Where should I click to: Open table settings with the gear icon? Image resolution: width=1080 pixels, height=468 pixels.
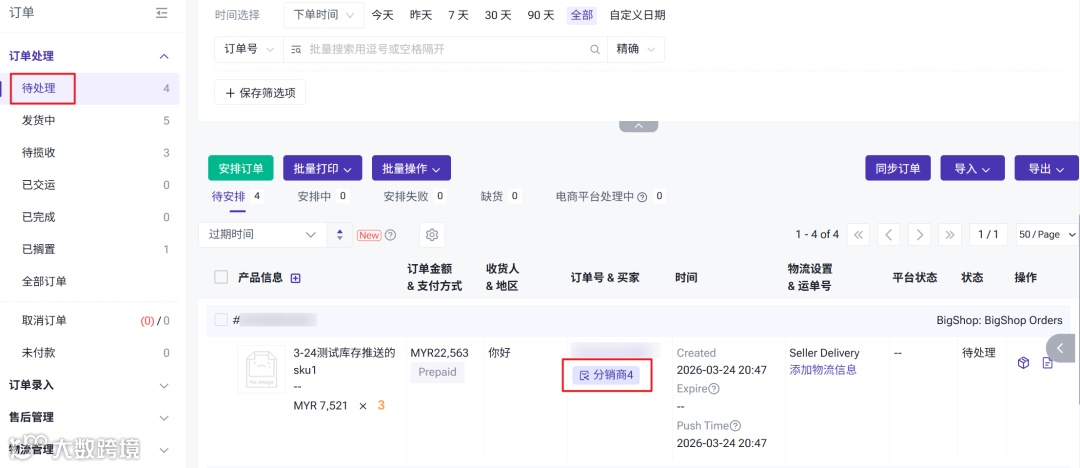[432, 235]
